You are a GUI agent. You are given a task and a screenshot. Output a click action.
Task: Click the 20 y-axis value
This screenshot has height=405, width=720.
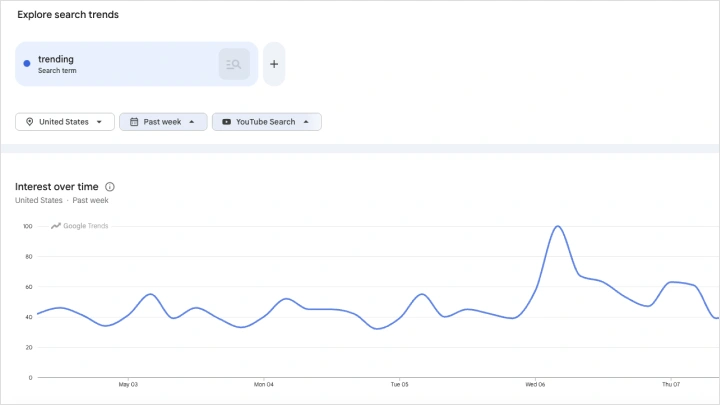coord(29,348)
